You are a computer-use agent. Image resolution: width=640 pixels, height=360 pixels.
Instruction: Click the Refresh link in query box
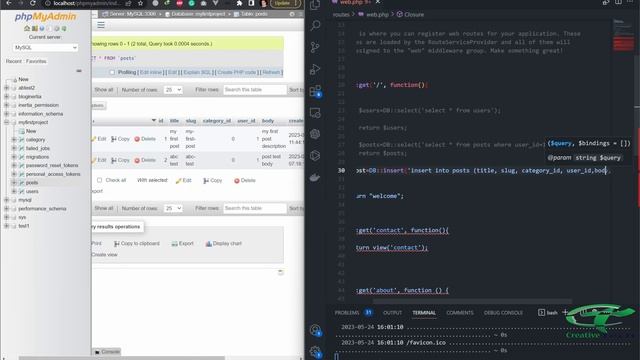point(271,72)
